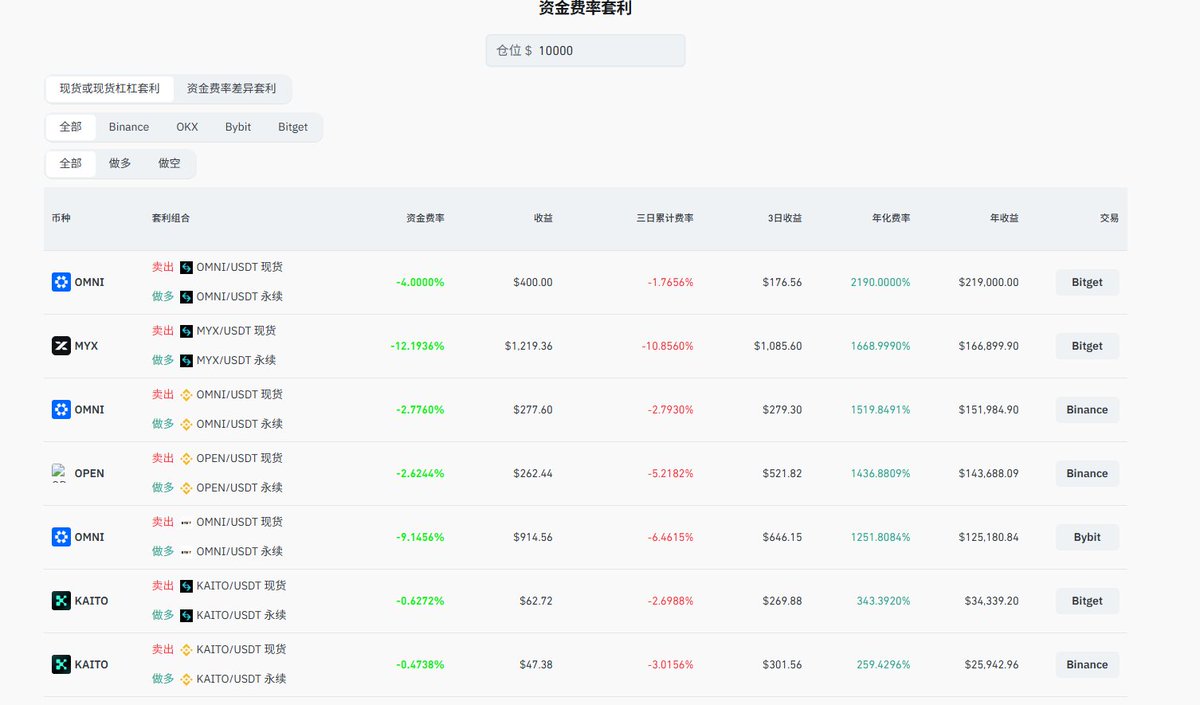Click the $219,000.00 yearly profit

coord(988,282)
